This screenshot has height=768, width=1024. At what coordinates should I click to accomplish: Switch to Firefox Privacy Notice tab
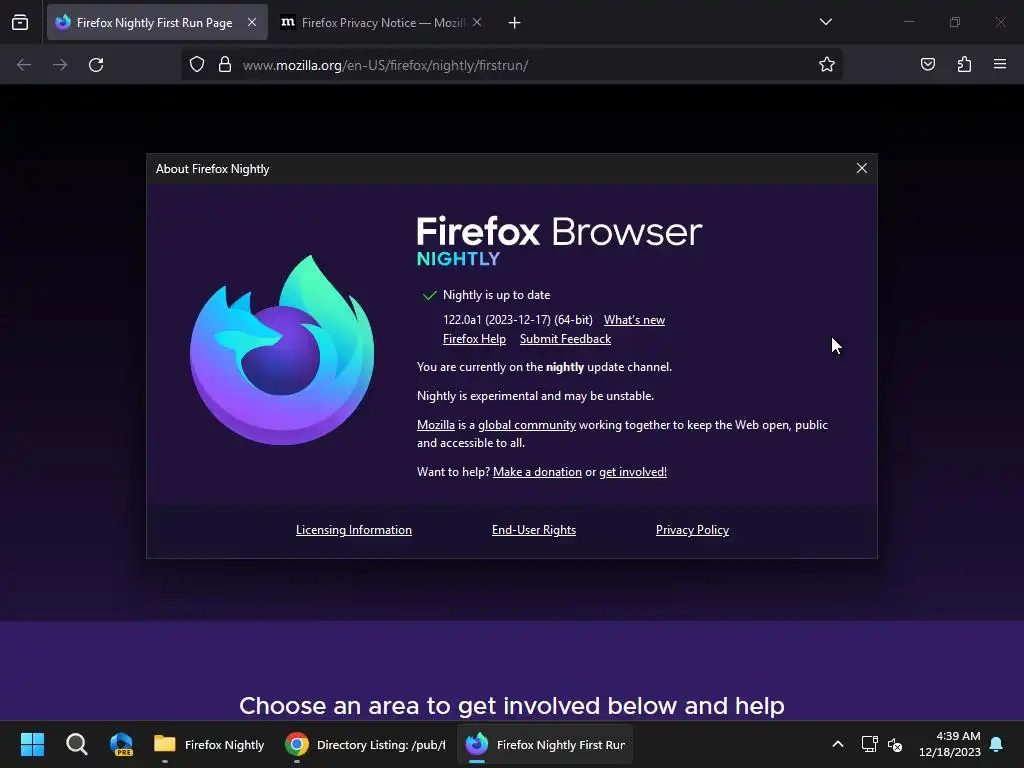click(x=381, y=23)
